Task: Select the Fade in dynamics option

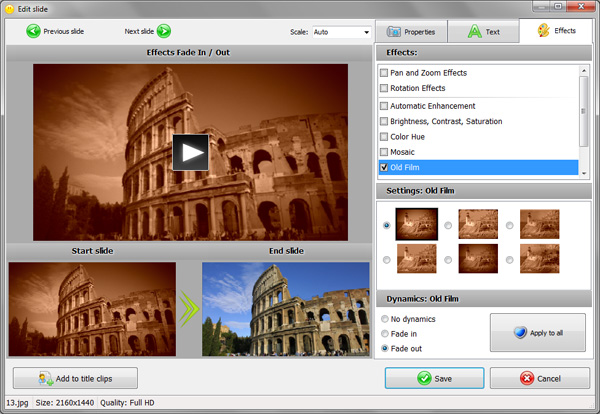Action: (x=386, y=333)
